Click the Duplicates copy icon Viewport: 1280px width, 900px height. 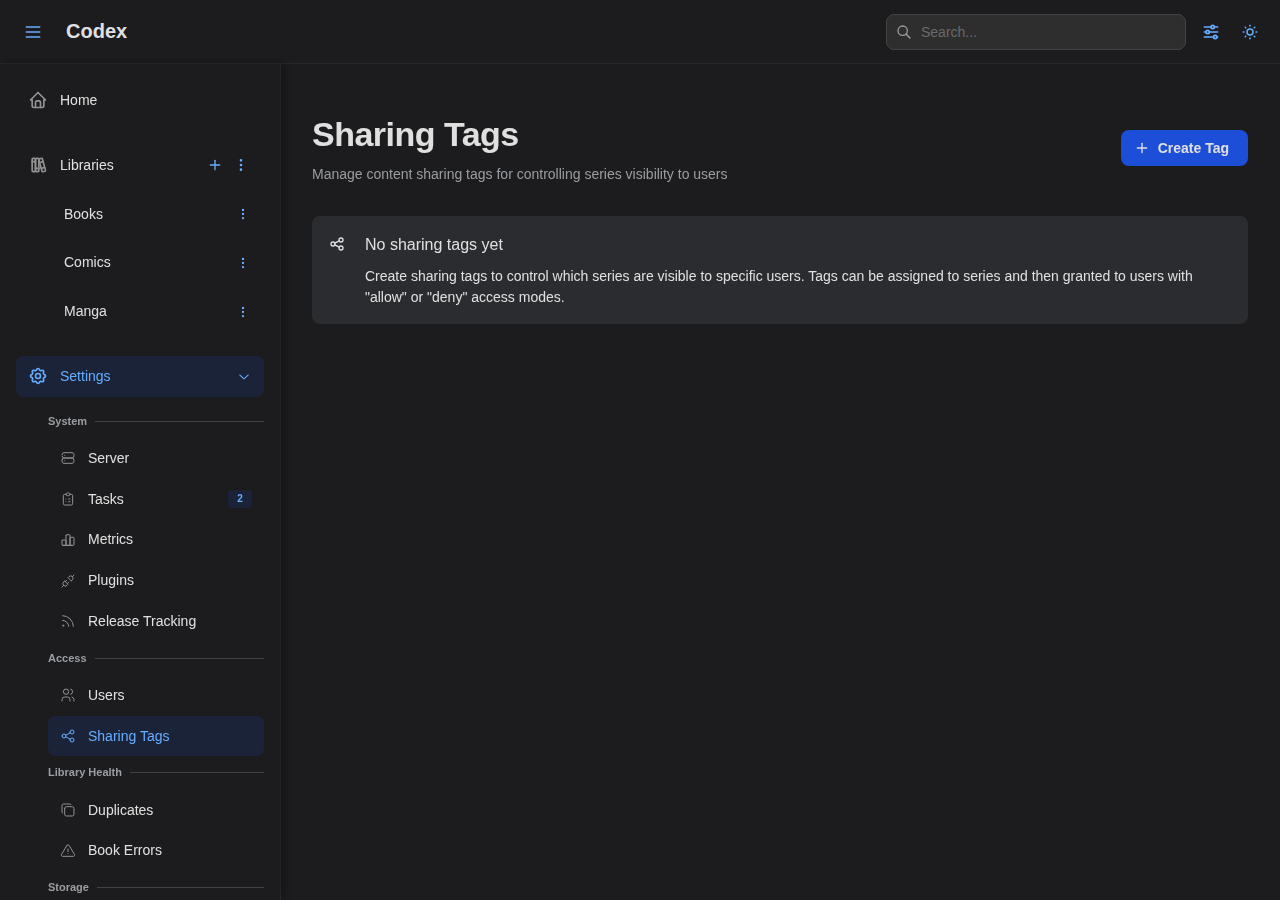tap(68, 810)
